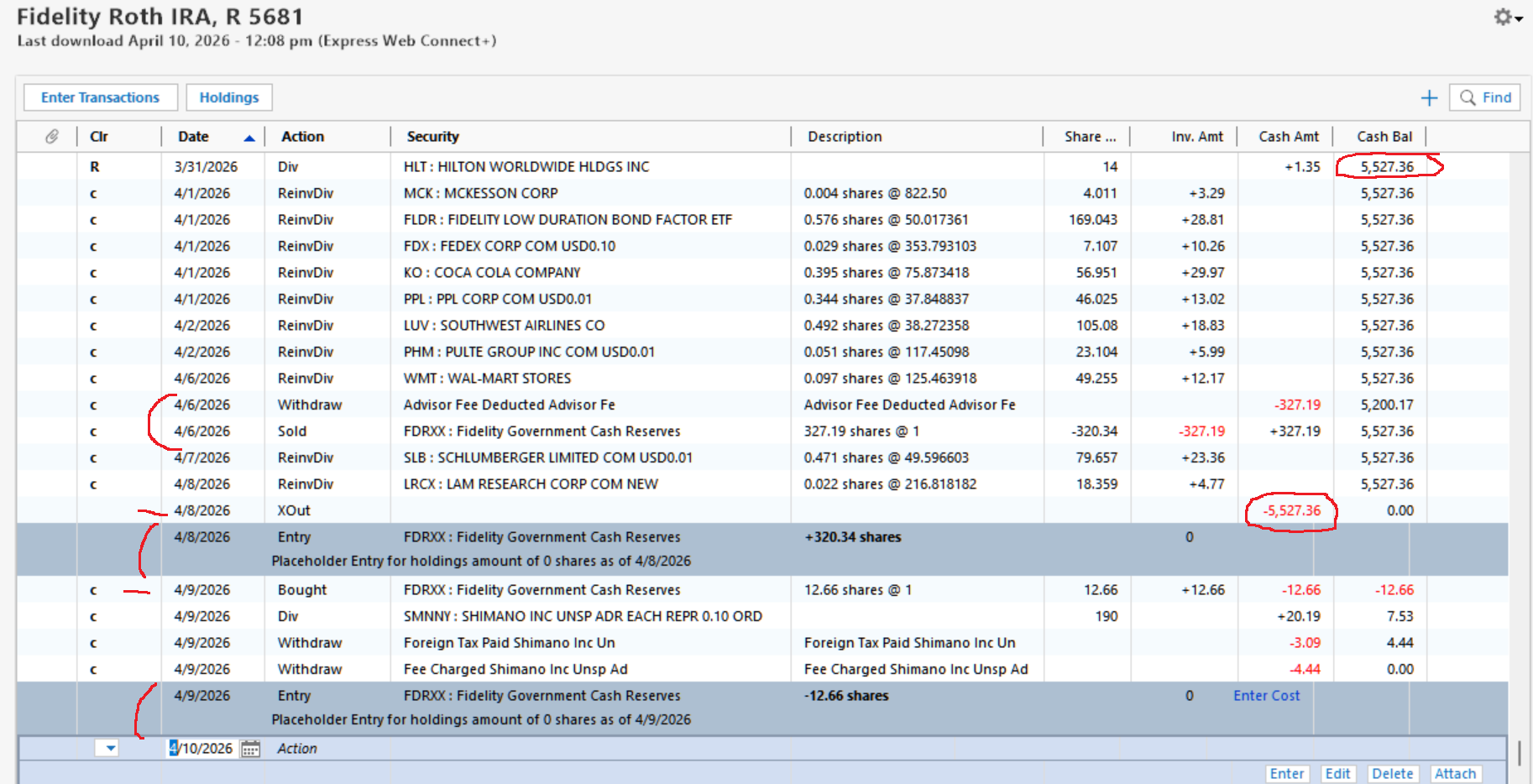Click the Shares column header
Image resolution: width=1533 pixels, height=784 pixels.
pyautogui.click(x=1090, y=136)
